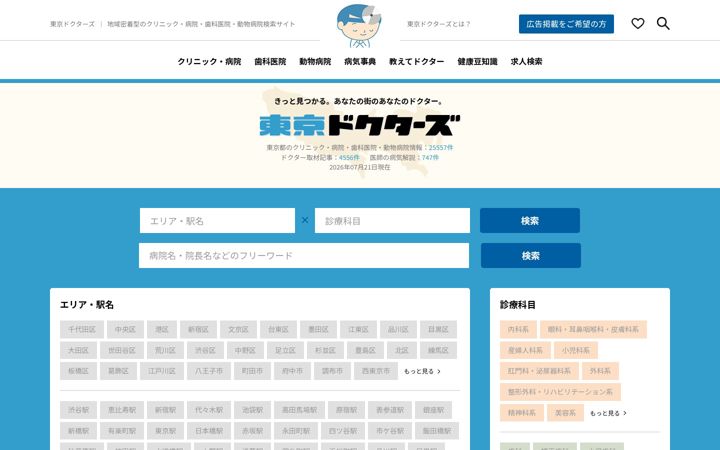Screen dimensions: 720x450
Task: Select the 新宿区 area tag
Action: click(x=198, y=329)
